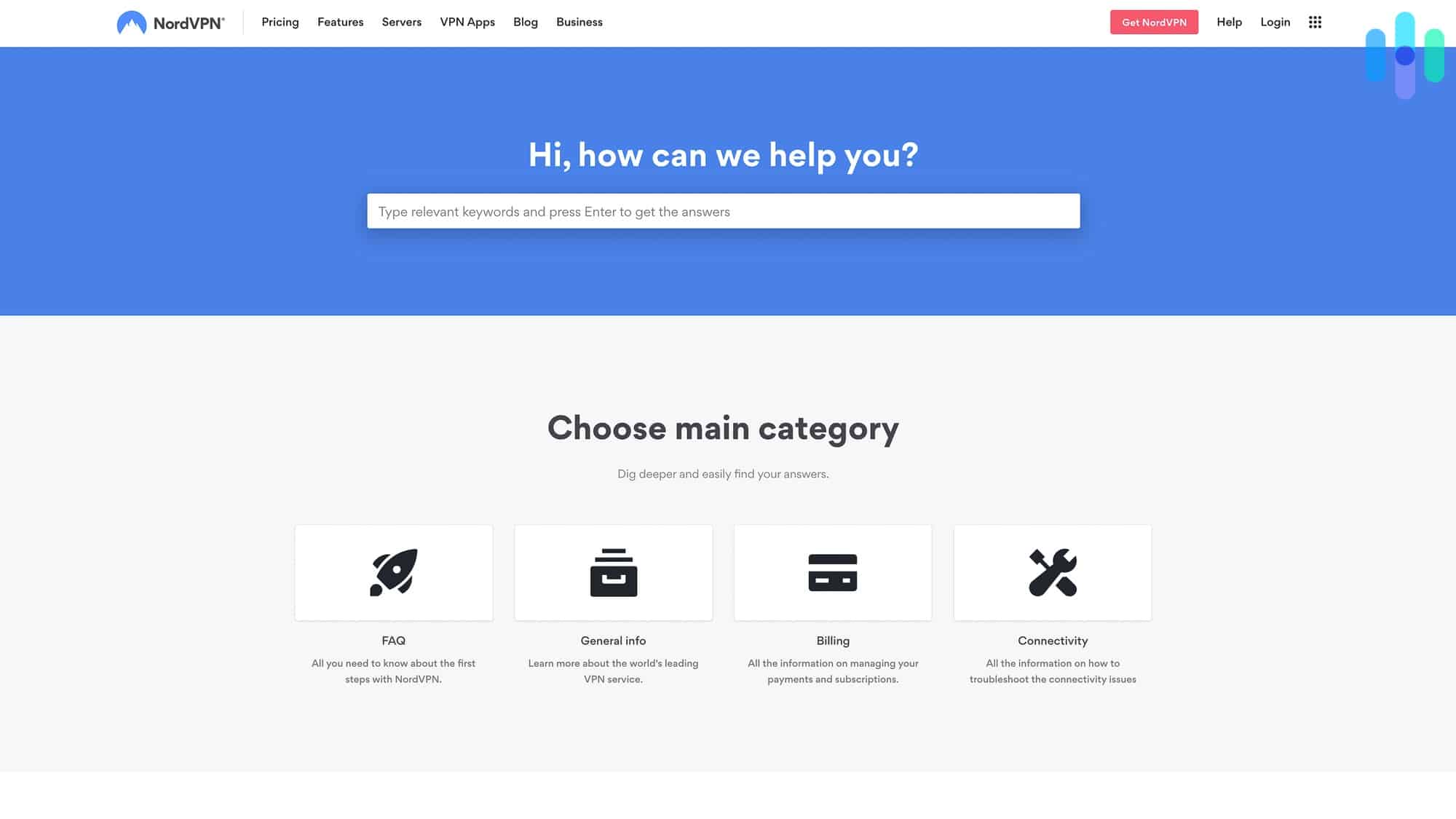Select the Connectivity category card
Viewport: 1456px width, 819px height.
pos(1052,572)
